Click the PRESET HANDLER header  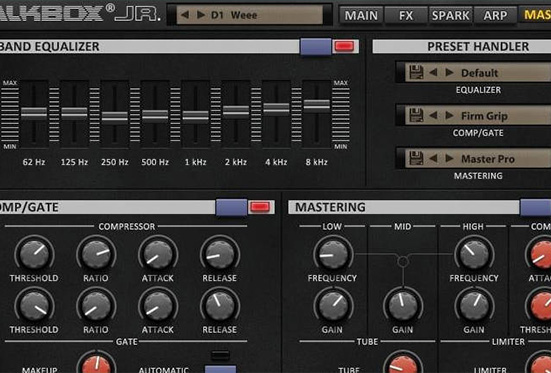tap(478, 46)
